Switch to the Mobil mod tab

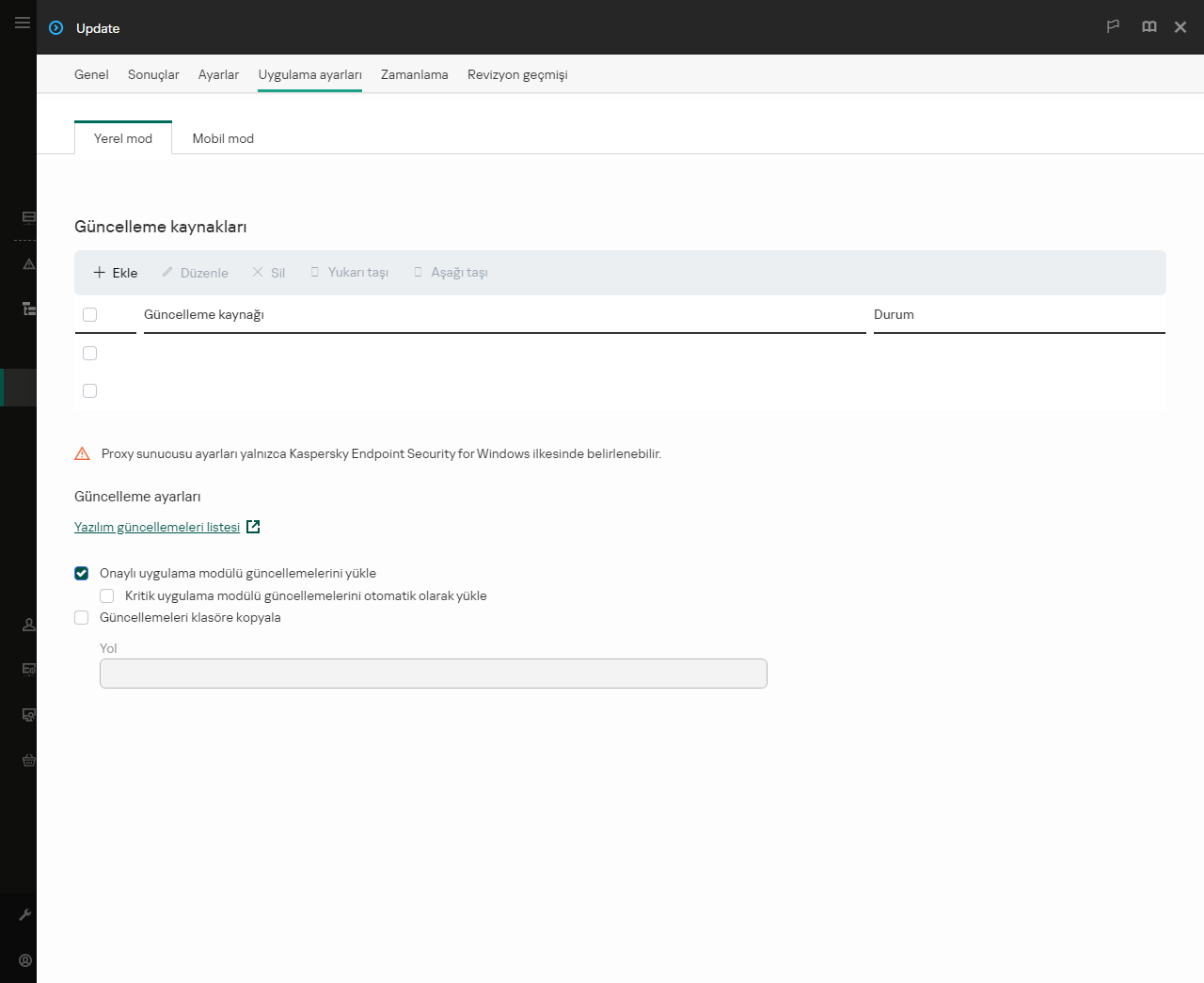pos(223,138)
